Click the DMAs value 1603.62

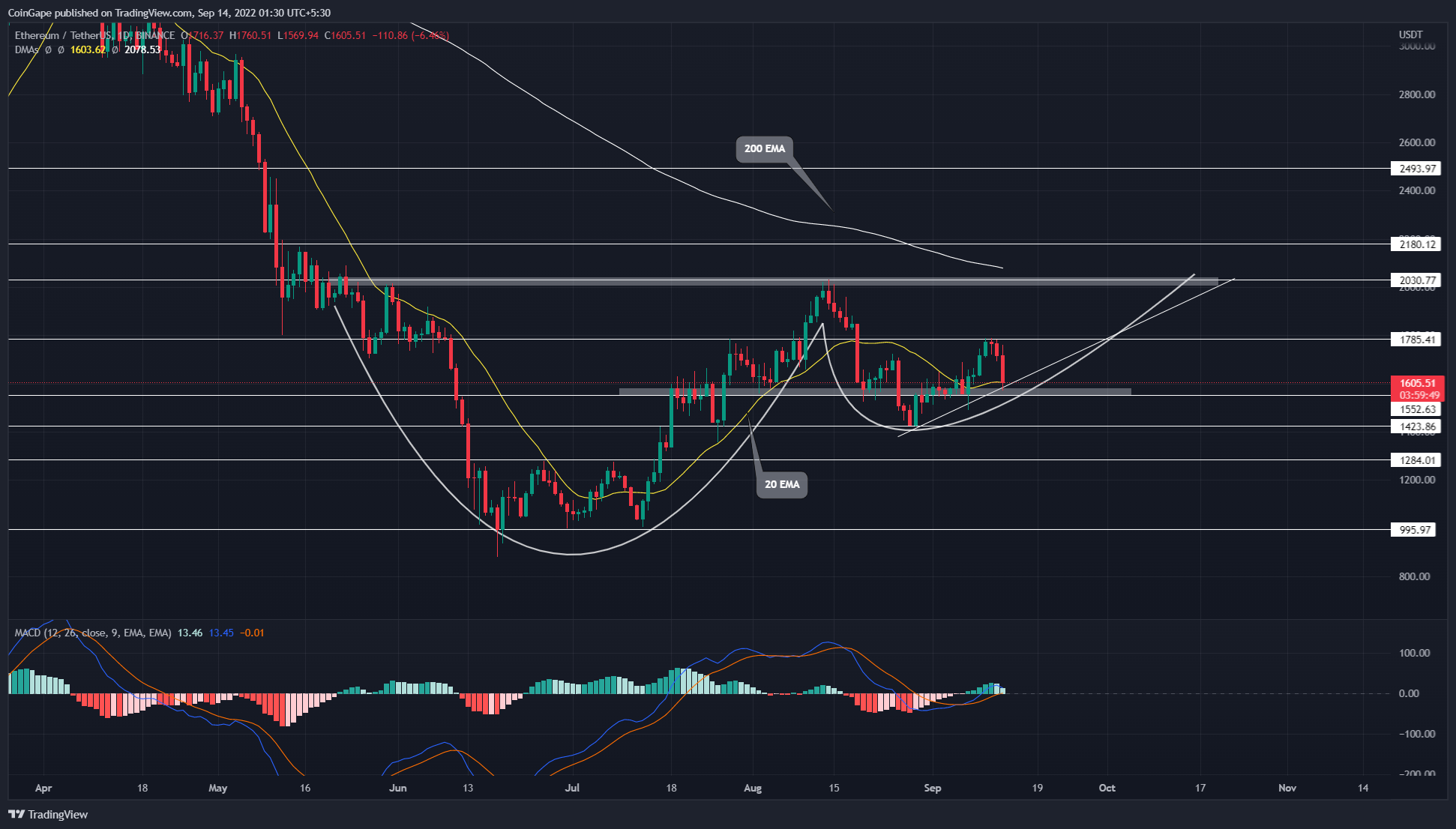tap(88, 49)
